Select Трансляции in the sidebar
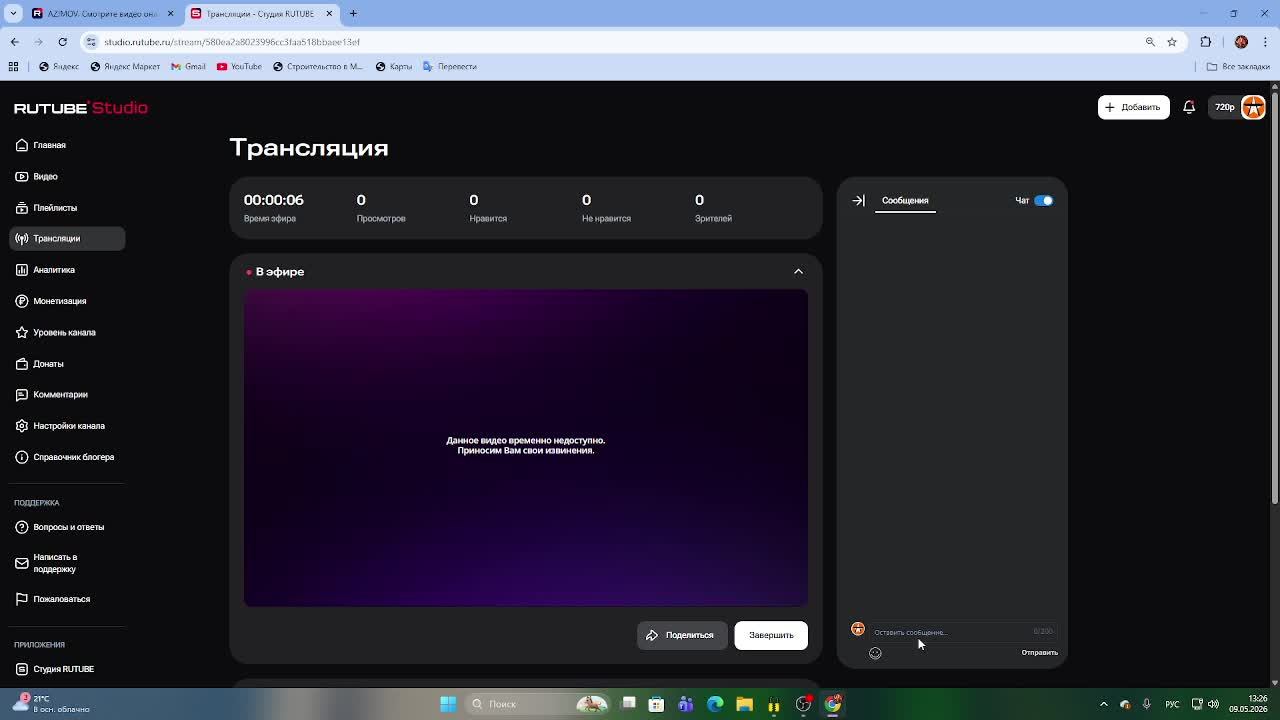Viewport: 1280px width, 720px height. point(67,238)
